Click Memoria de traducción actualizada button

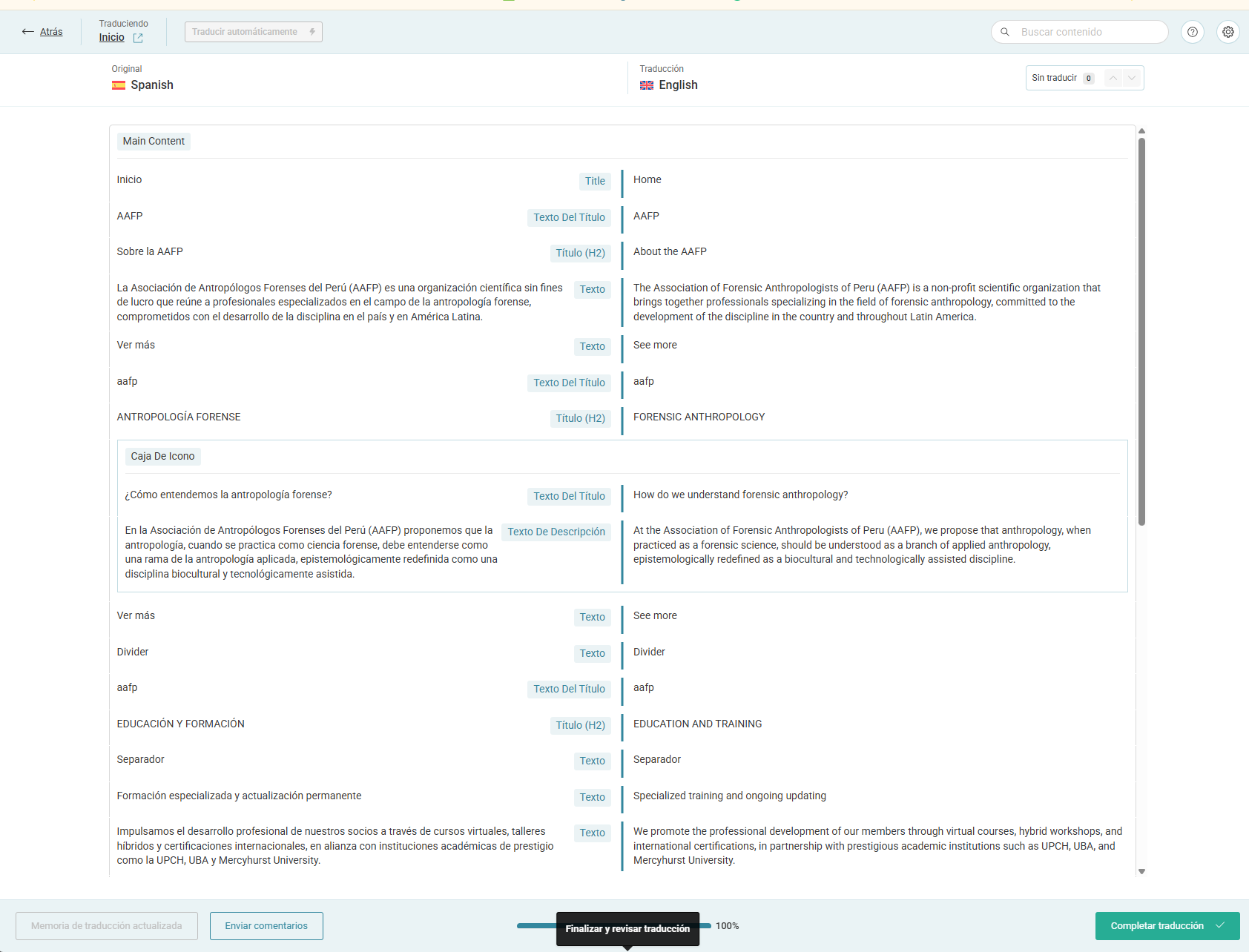(107, 926)
